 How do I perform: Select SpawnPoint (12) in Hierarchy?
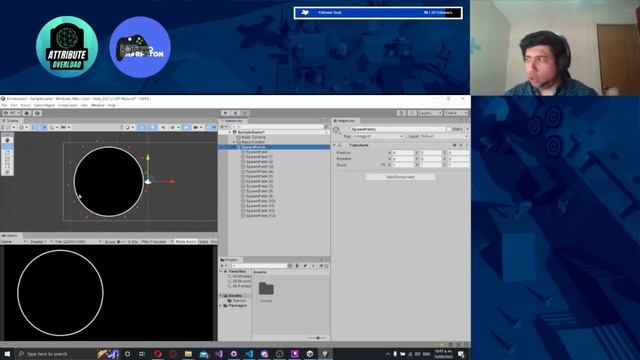click(260, 211)
